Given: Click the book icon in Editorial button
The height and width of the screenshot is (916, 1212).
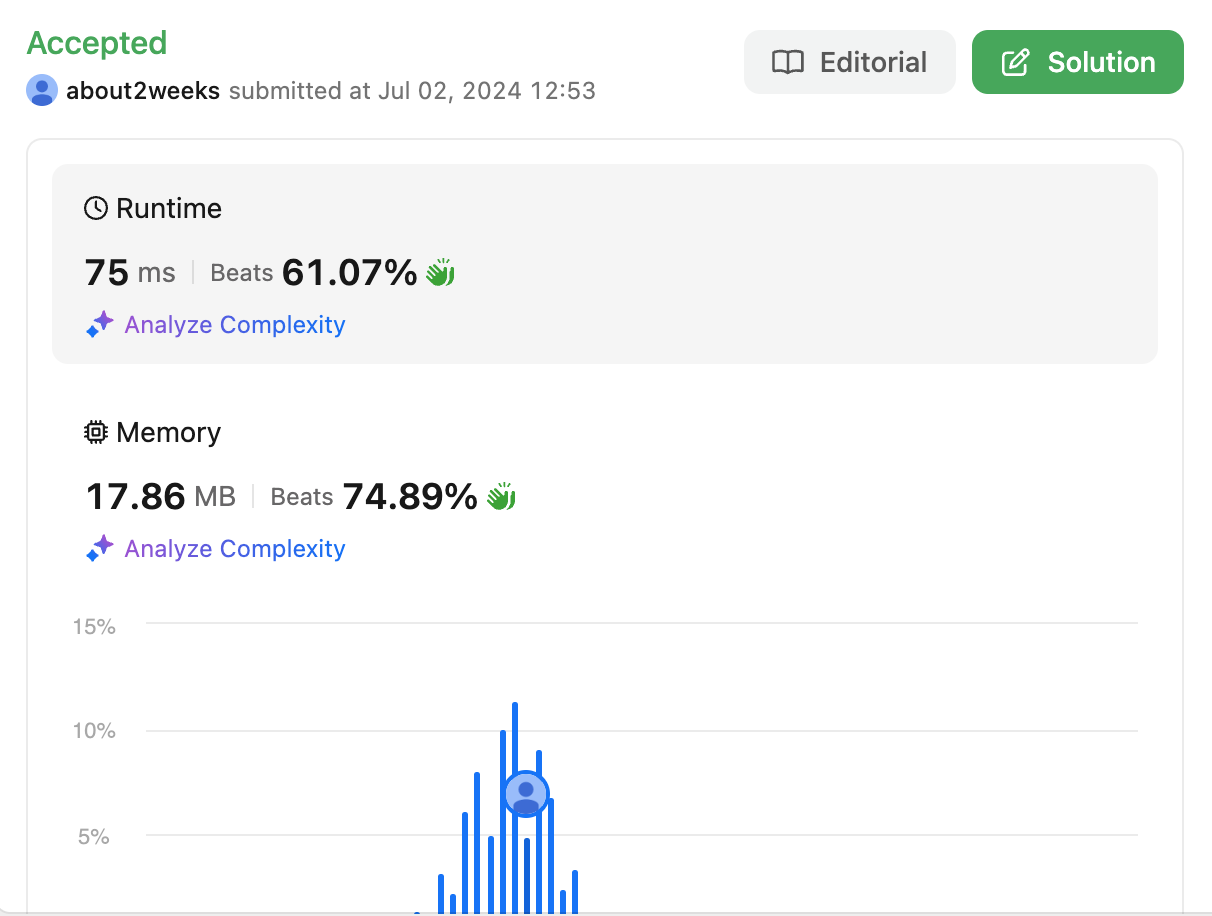Looking at the screenshot, I should click(x=788, y=62).
